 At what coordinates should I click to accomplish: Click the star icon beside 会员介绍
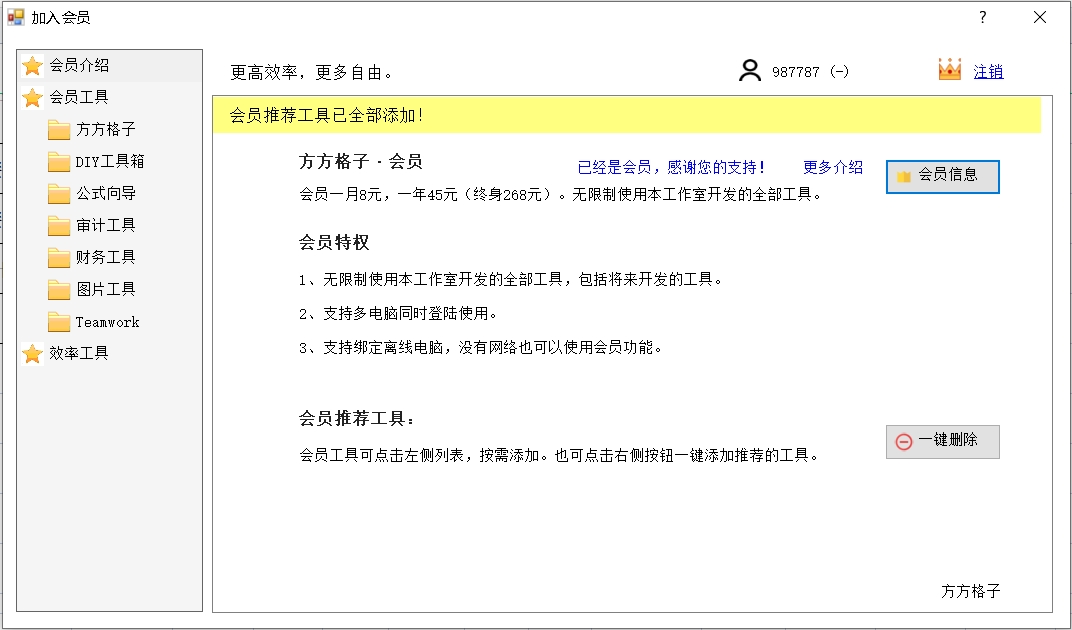tap(33, 66)
